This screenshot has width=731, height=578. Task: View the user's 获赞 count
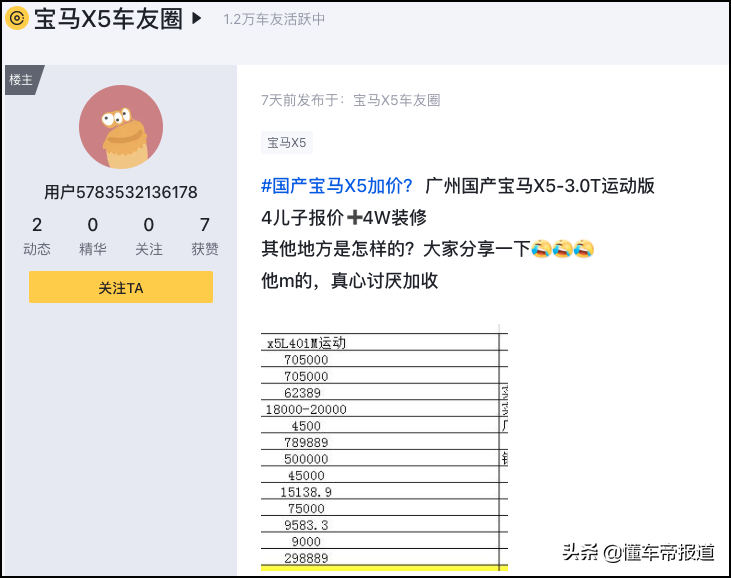click(x=205, y=236)
